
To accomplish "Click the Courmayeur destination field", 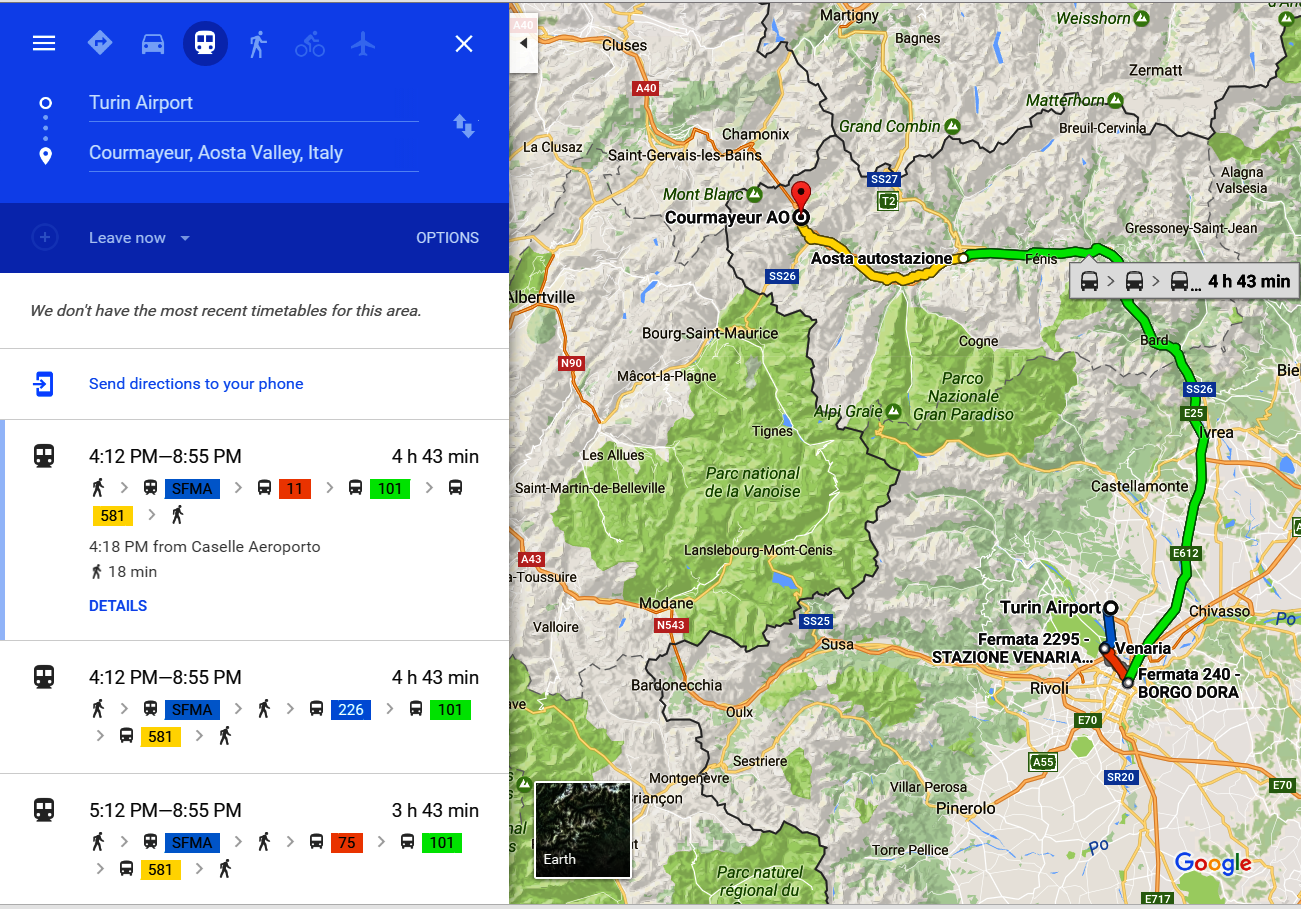I will (253, 153).
